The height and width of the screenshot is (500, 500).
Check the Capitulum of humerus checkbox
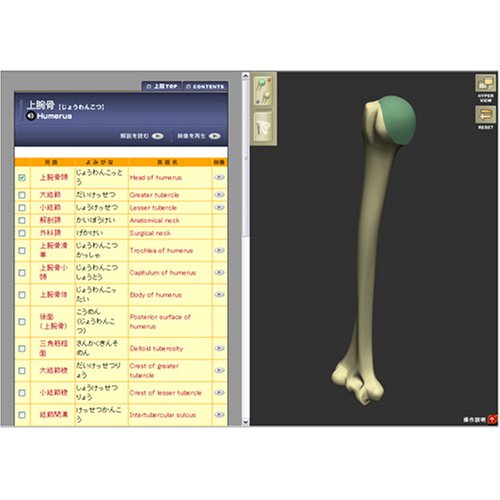pos(22,272)
